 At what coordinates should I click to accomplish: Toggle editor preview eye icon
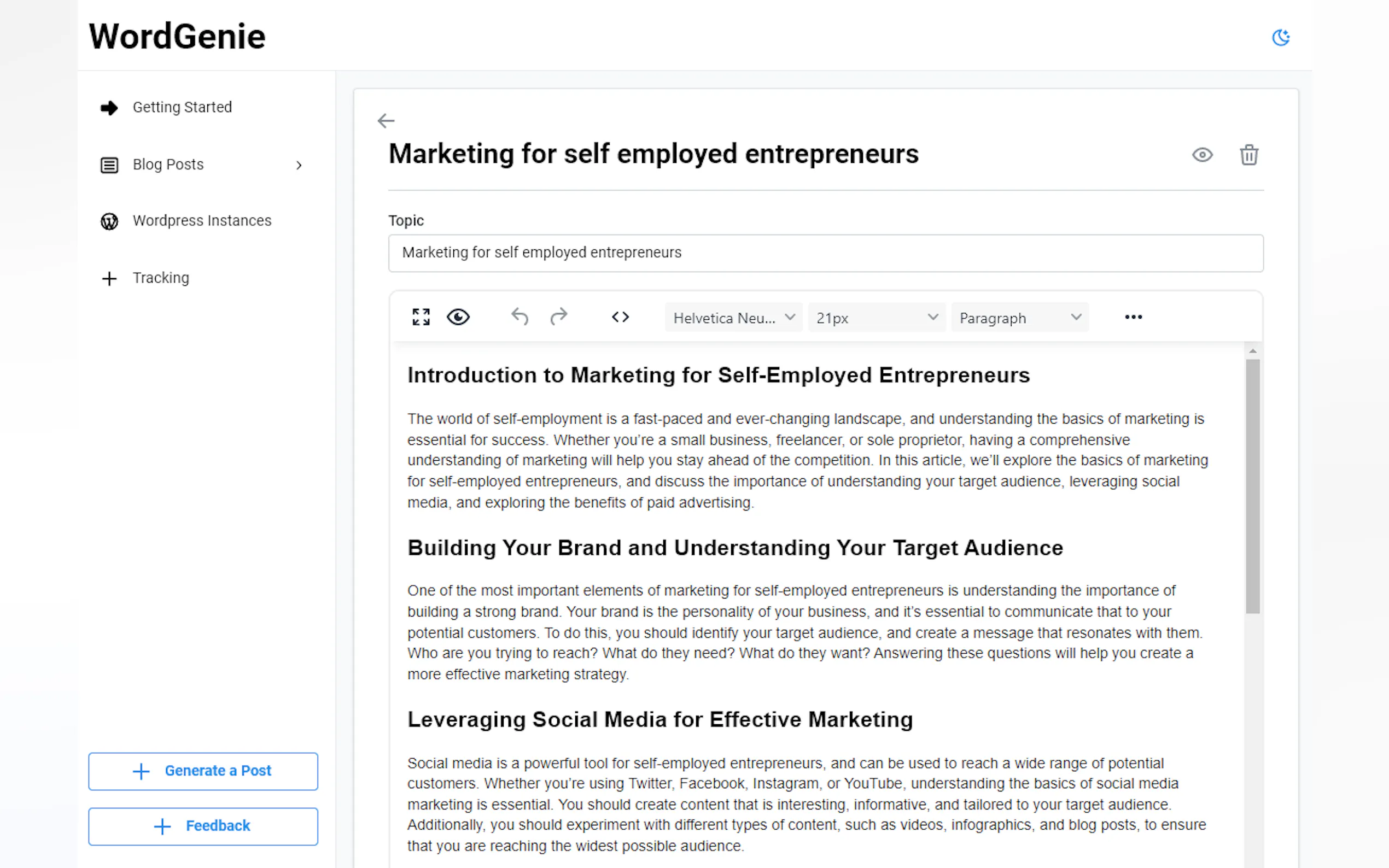pyautogui.click(x=458, y=317)
